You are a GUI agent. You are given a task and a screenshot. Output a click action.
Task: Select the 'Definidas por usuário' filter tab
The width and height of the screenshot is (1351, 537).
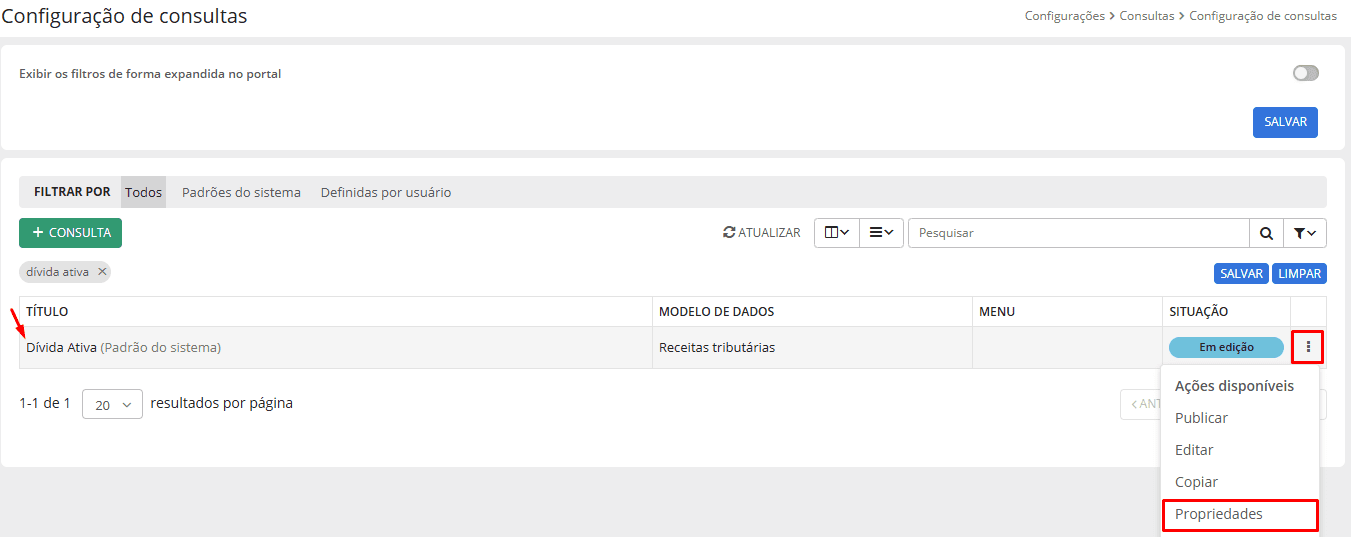(385, 192)
